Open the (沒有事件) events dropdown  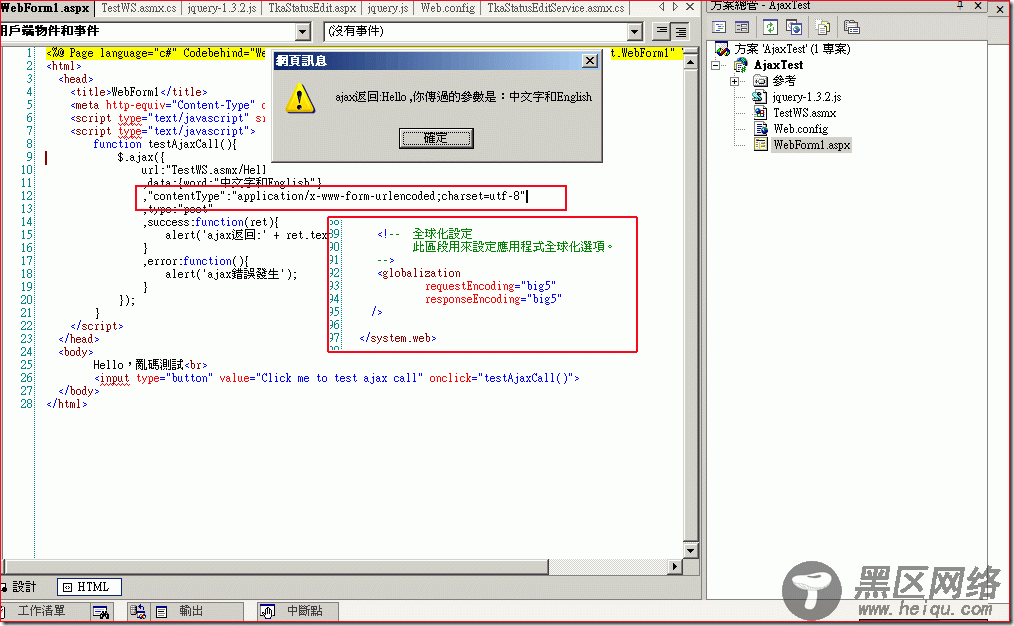click(x=635, y=31)
